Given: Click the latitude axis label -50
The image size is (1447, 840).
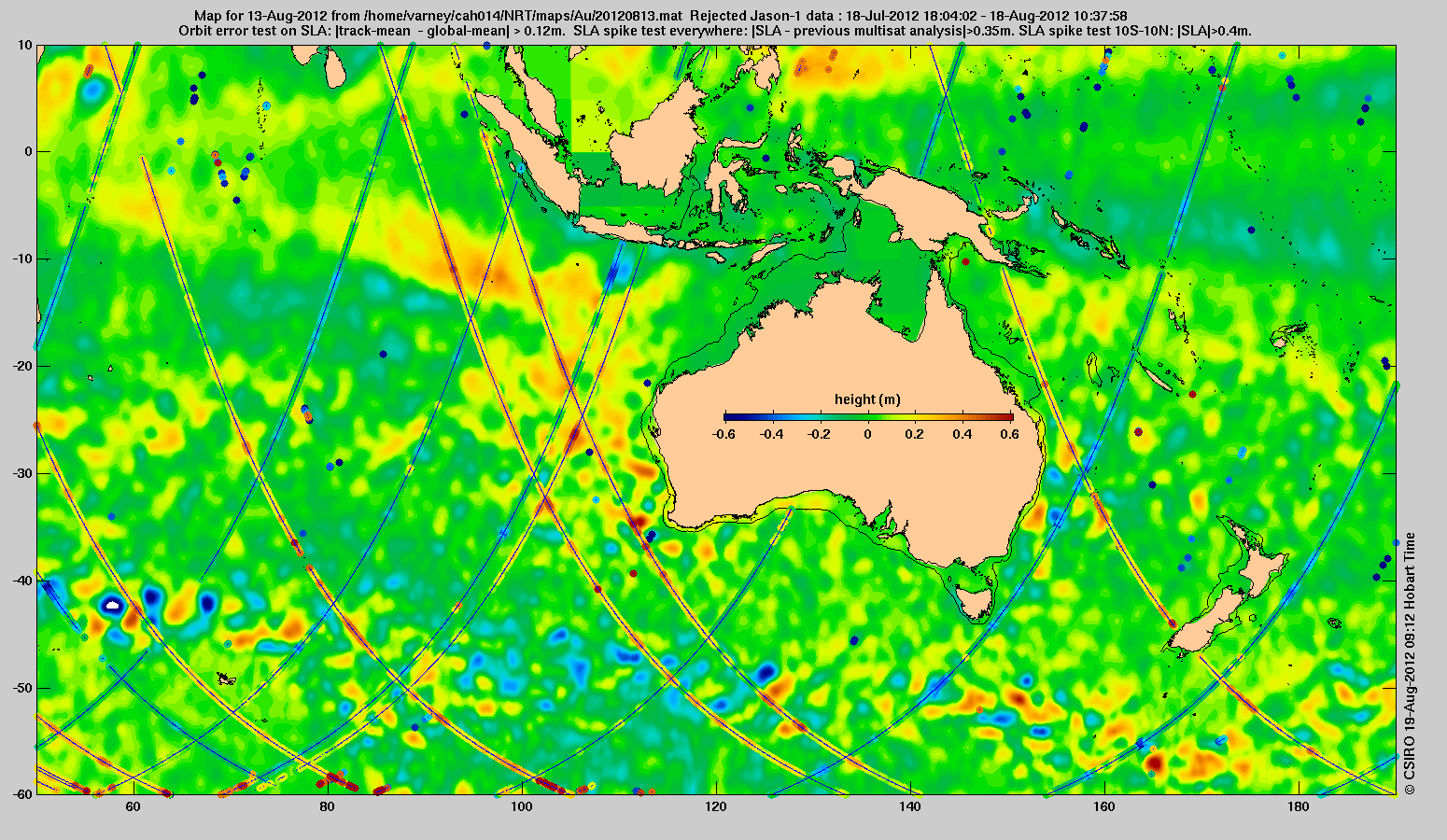Looking at the screenshot, I should [x=22, y=688].
